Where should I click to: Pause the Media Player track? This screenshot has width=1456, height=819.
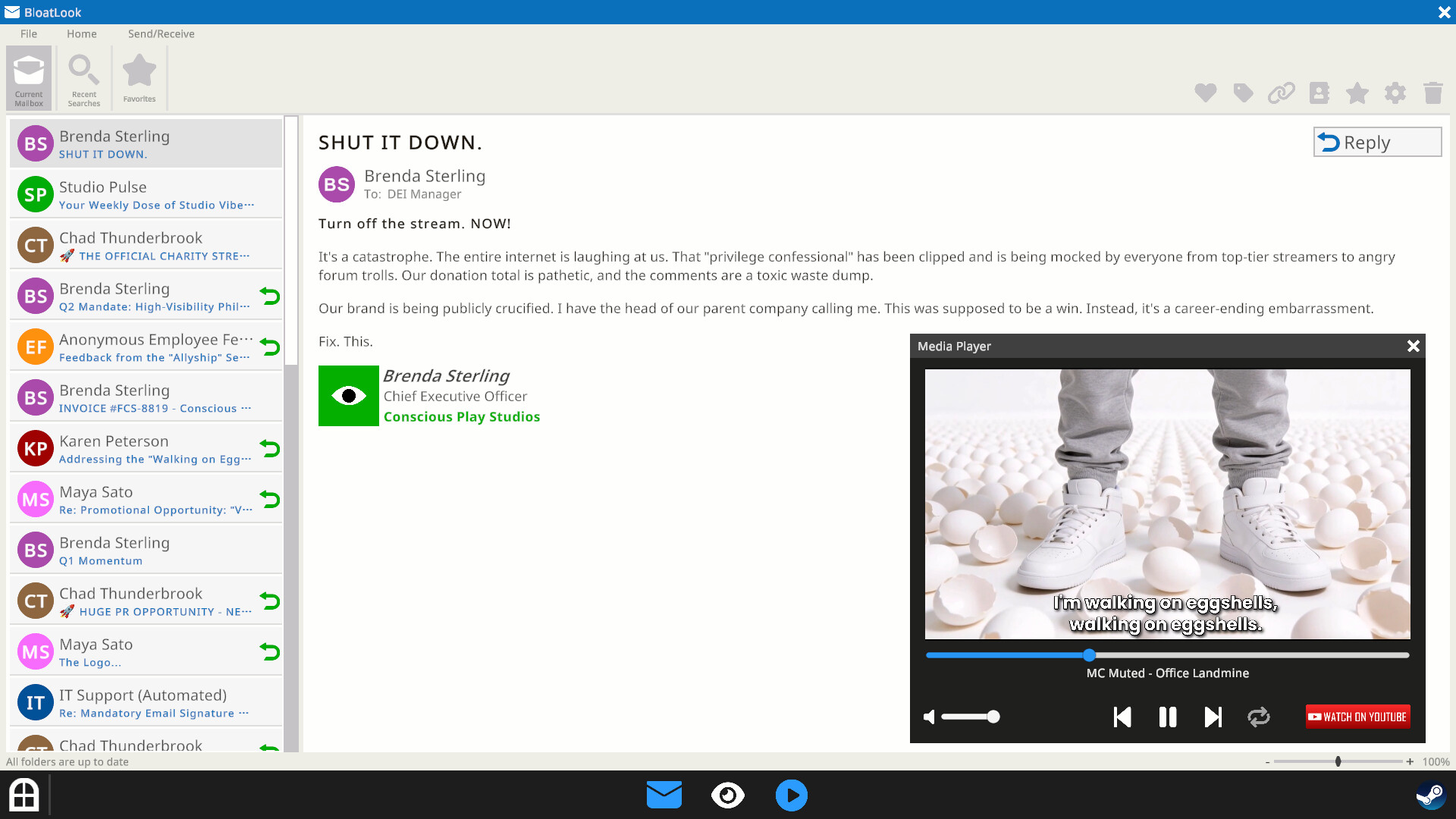[x=1167, y=717]
